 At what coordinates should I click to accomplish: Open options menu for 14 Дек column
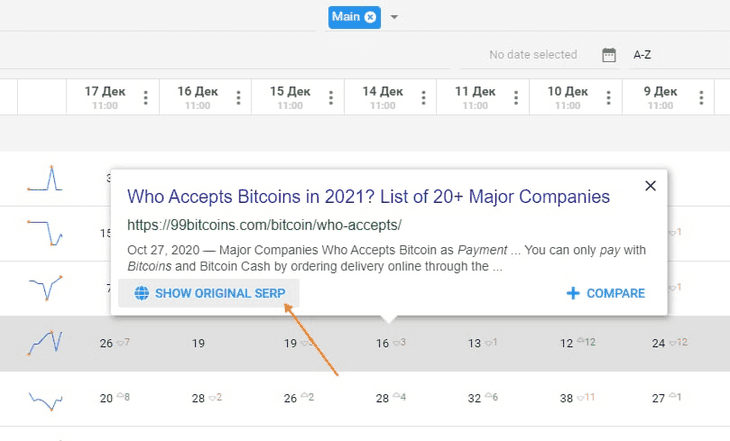pyautogui.click(x=423, y=98)
